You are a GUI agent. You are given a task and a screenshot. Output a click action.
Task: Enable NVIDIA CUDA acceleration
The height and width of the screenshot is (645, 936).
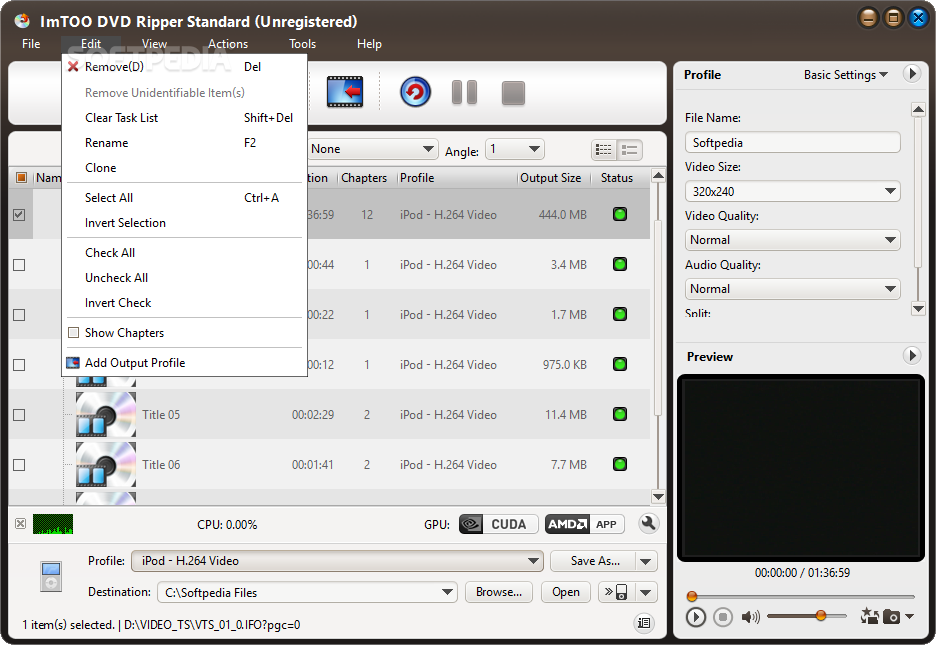[x=498, y=524]
